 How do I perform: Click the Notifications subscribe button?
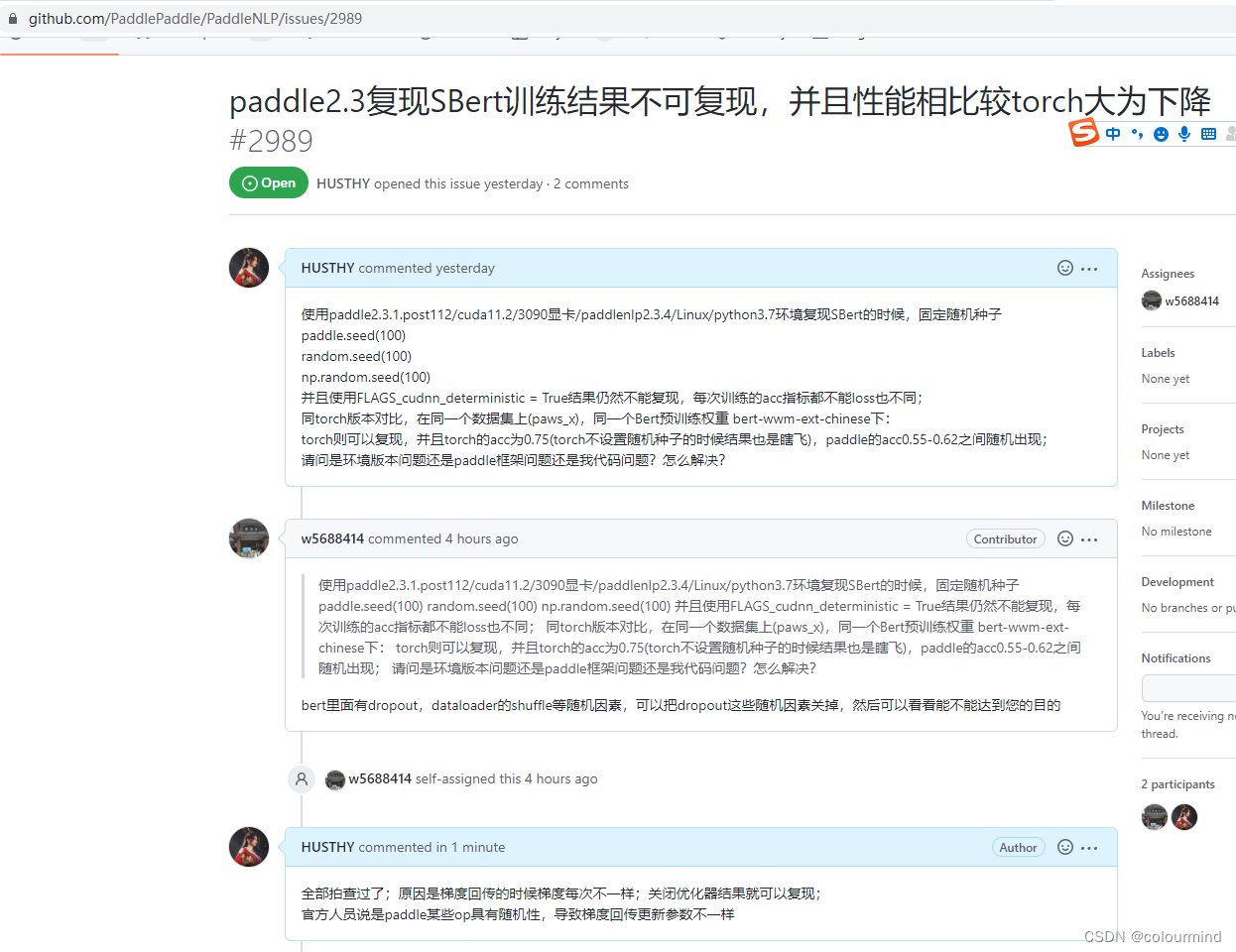[x=1188, y=688]
